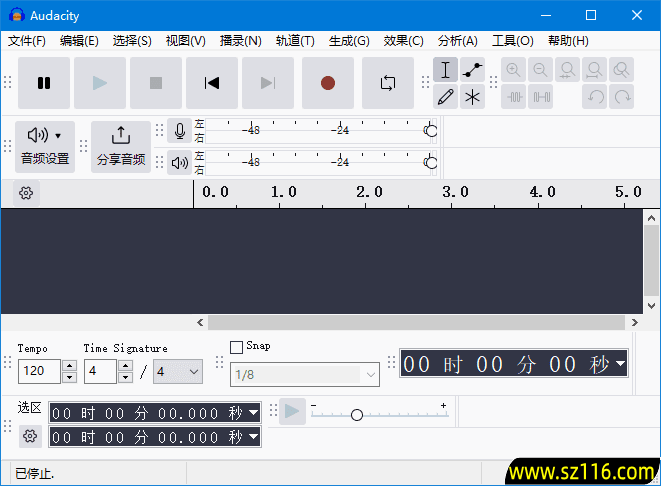Click Time Signature numerator field

(100, 371)
